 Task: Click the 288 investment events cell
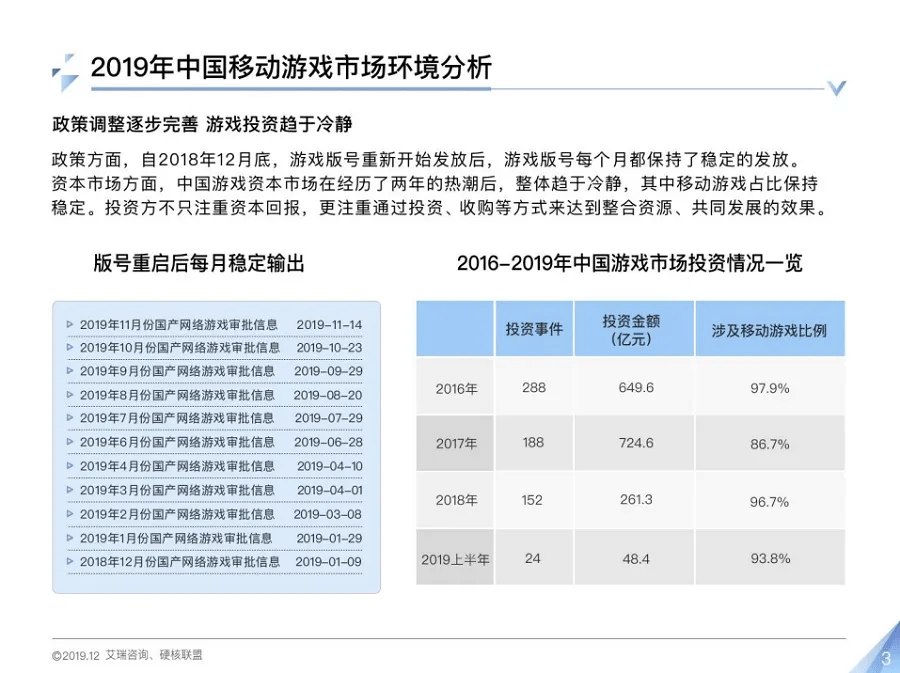pyautogui.click(x=534, y=388)
